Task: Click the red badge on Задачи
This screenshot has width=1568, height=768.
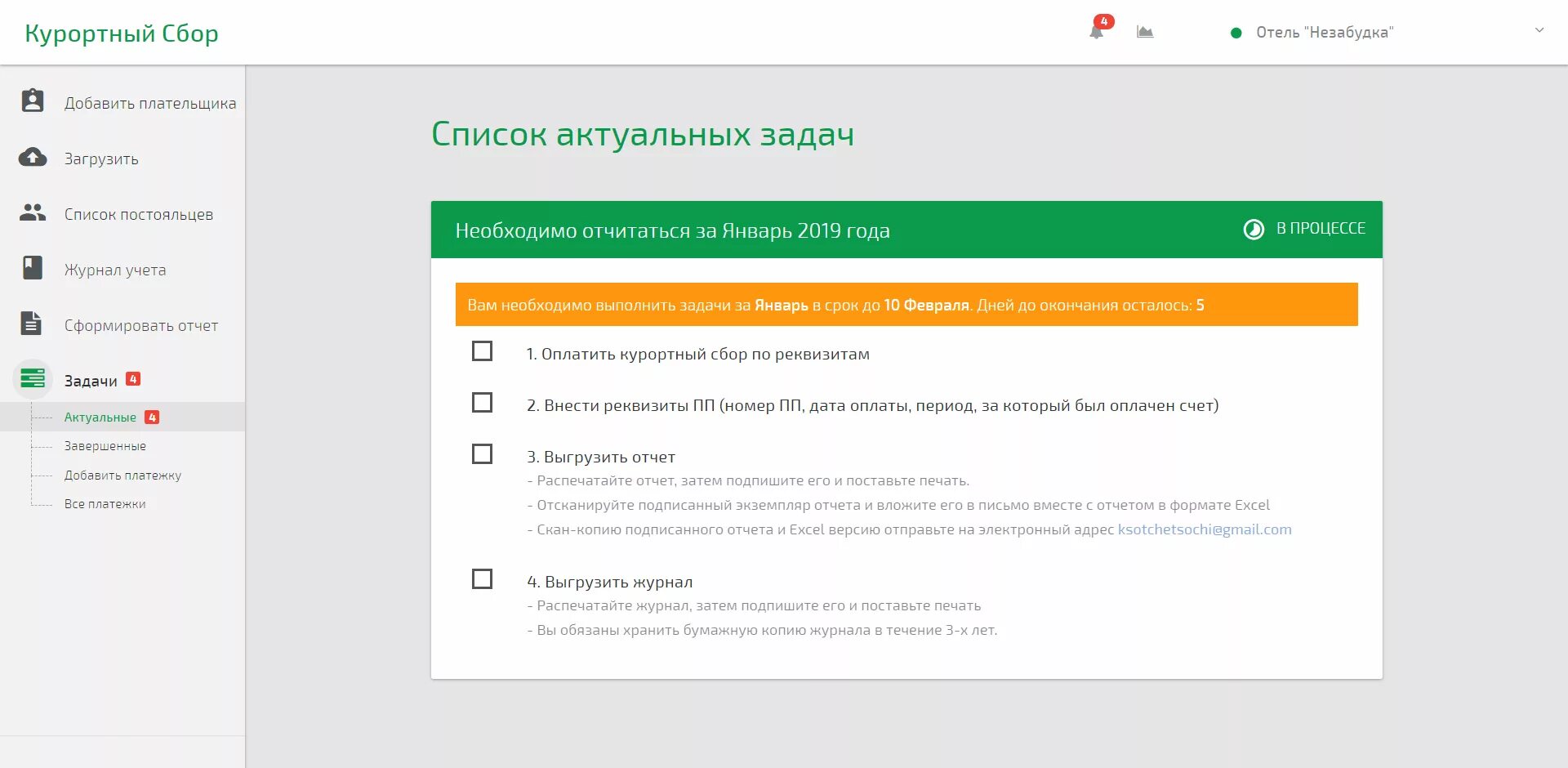Action: tap(133, 379)
